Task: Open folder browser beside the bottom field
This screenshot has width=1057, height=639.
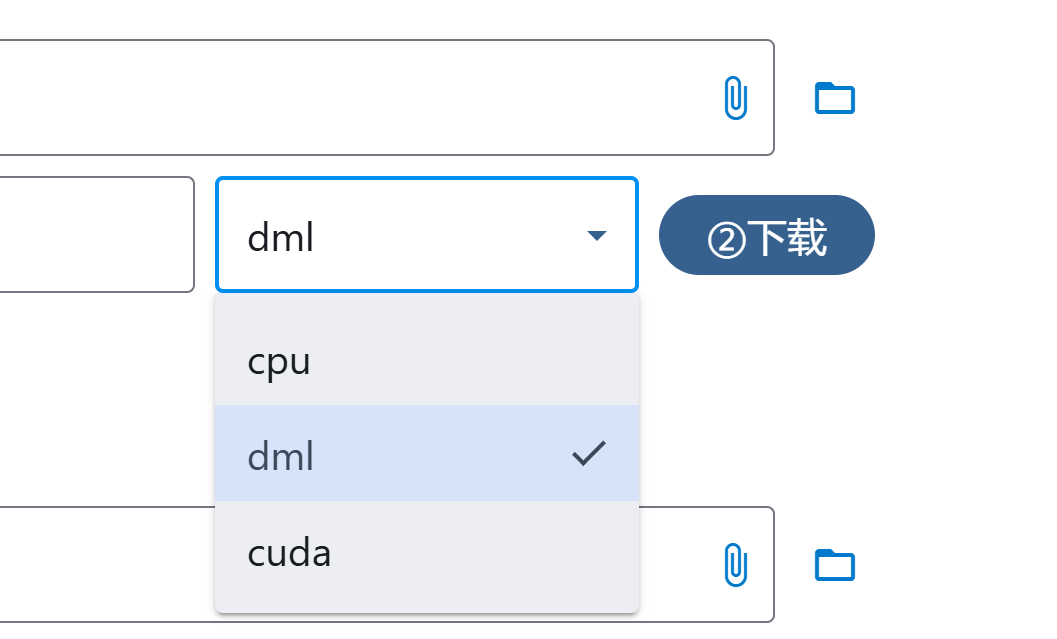Action: coord(835,565)
